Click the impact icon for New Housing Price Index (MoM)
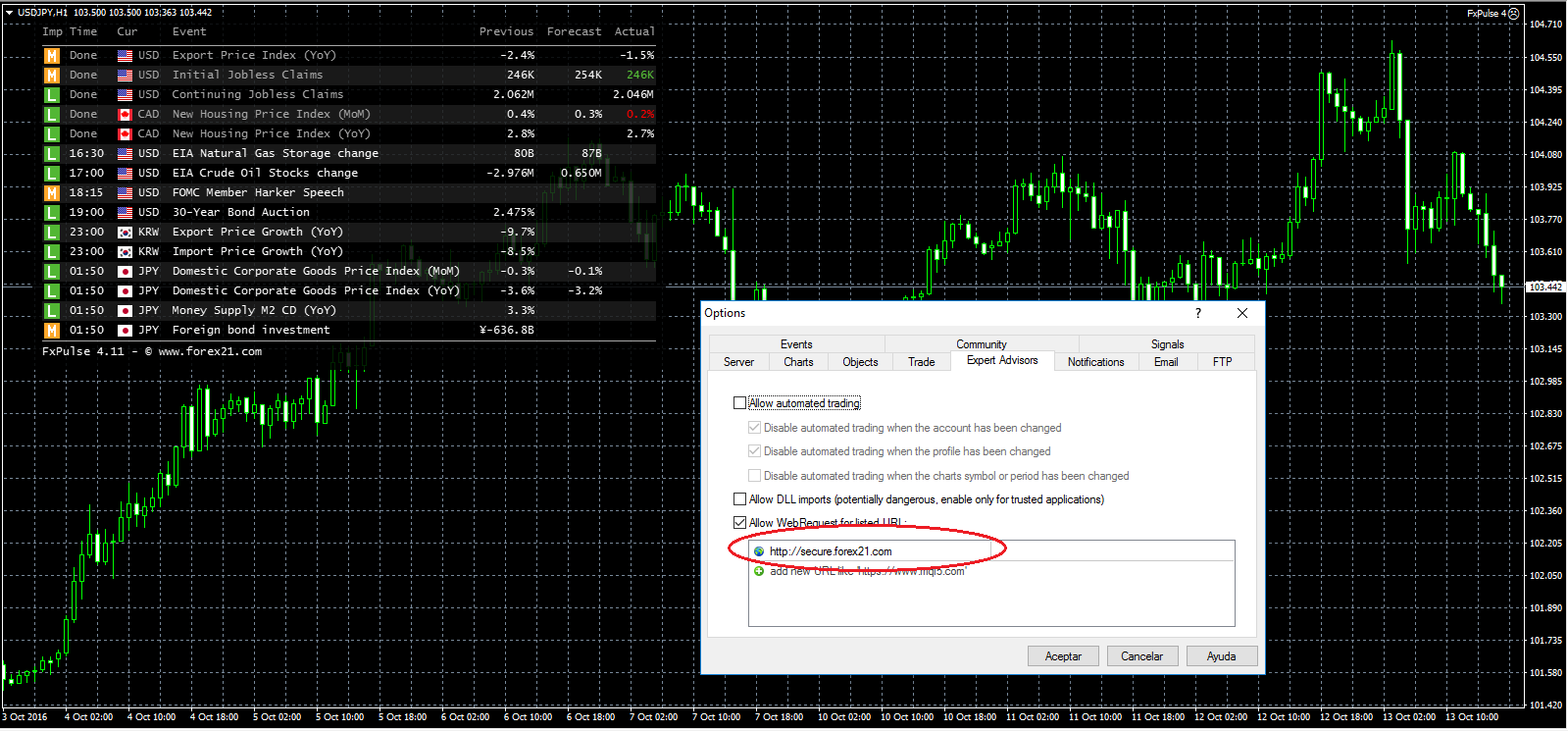The image size is (1568, 731). [x=51, y=115]
